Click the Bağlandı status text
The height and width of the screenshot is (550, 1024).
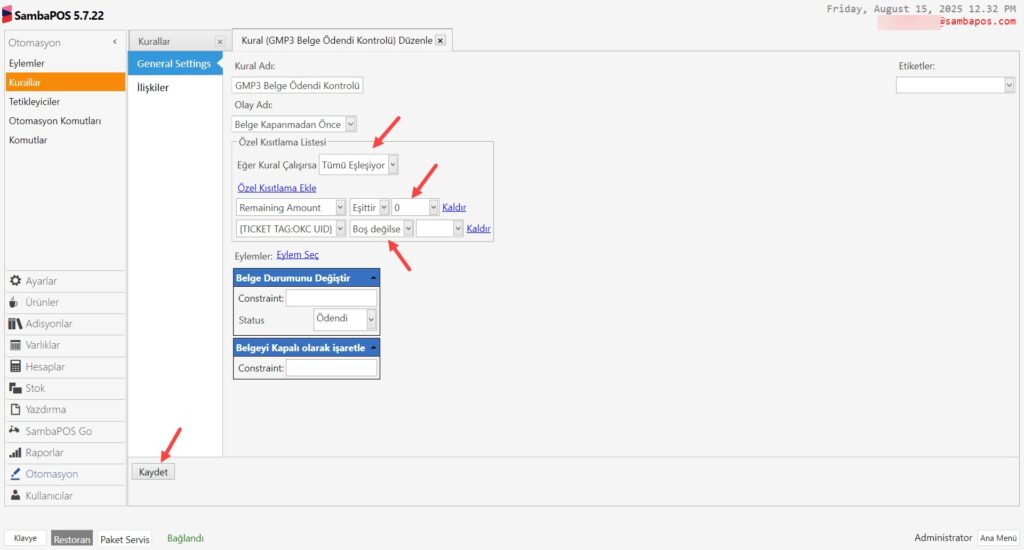pos(185,538)
